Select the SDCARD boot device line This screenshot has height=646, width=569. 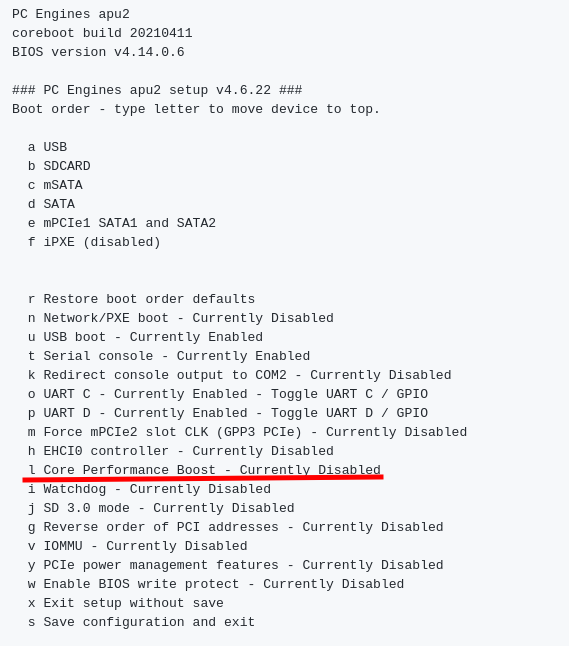coord(59,166)
